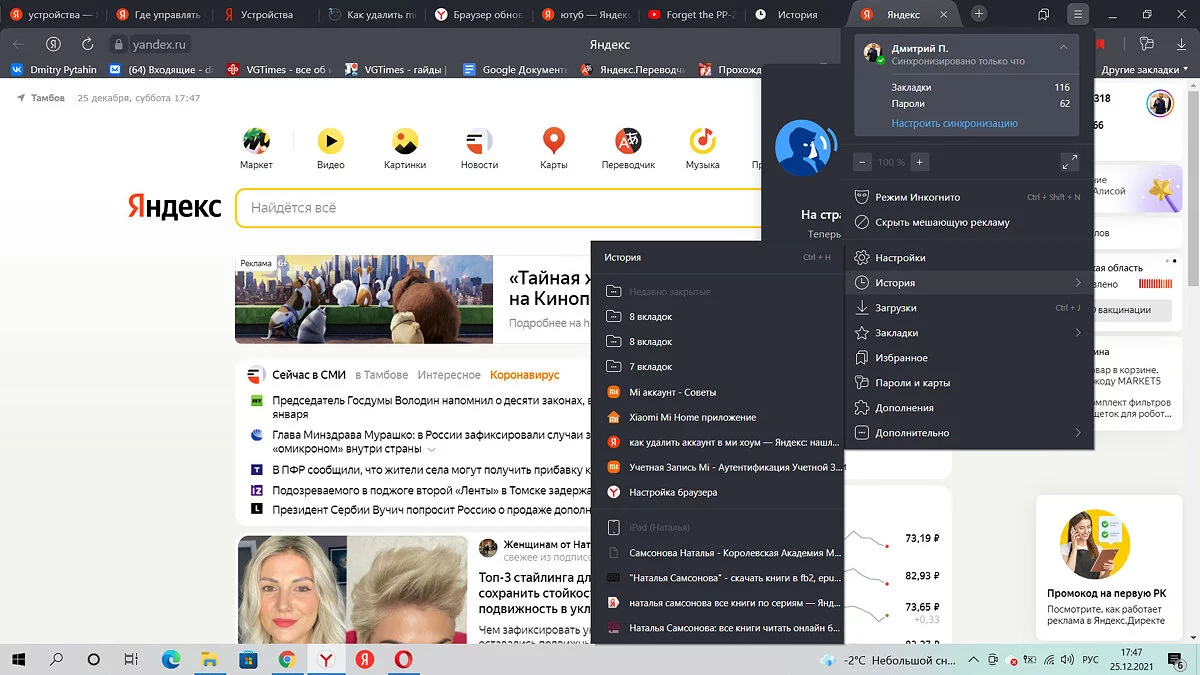Select Загрузки menu item
The image size is (1200, 675).
coord(896,308)
